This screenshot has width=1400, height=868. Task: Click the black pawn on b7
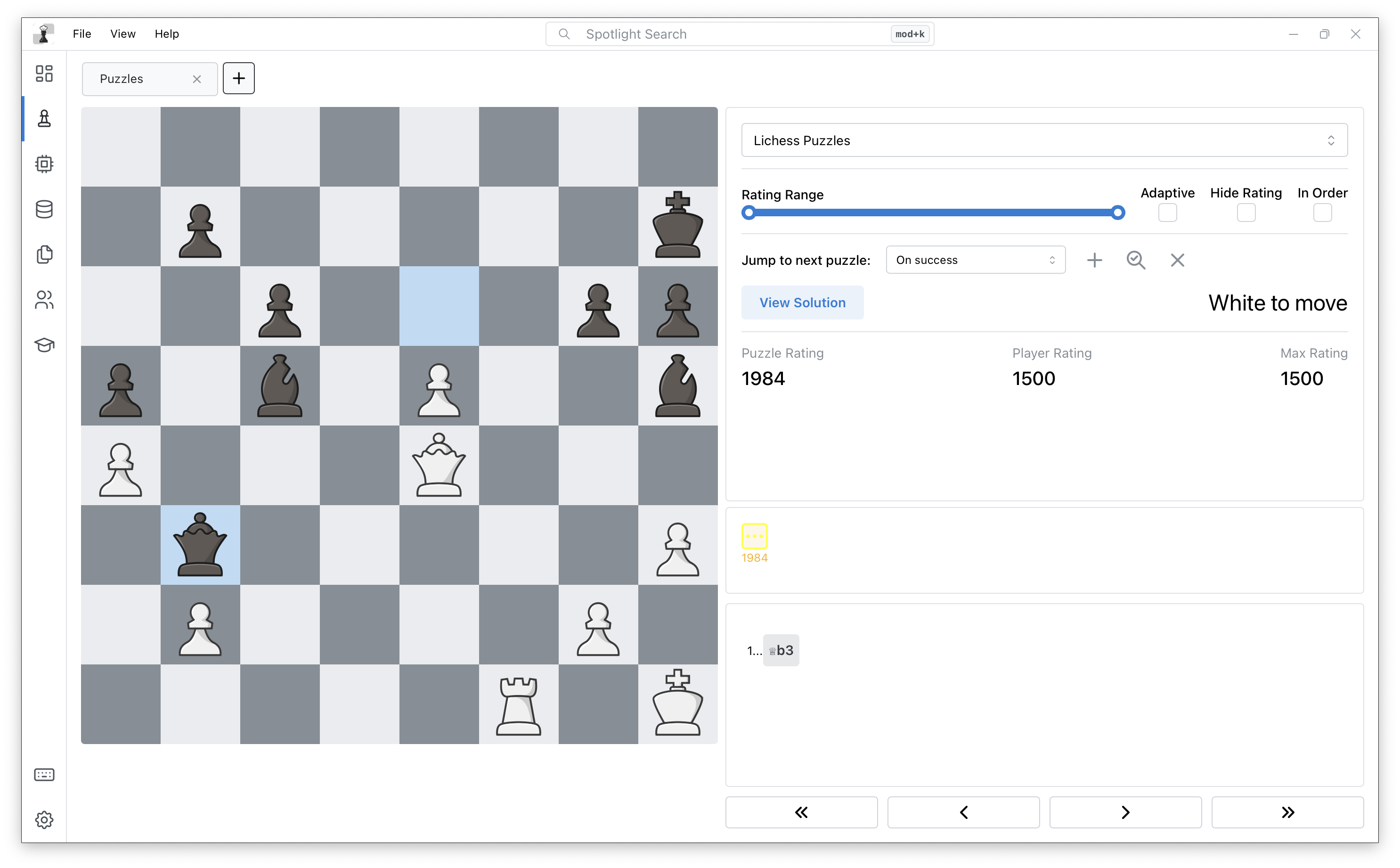pos(200,231)
